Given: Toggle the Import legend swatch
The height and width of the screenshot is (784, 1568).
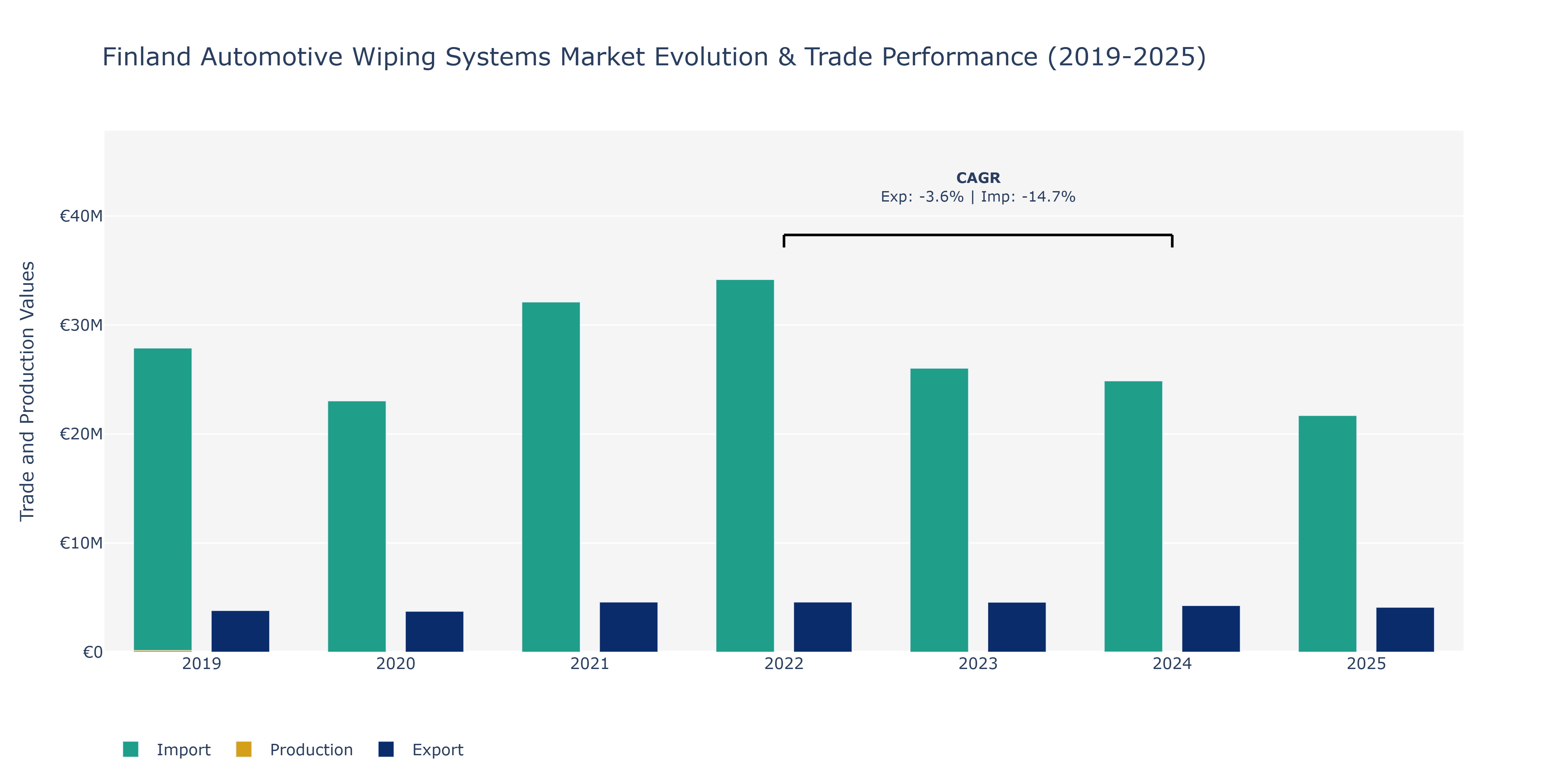Looking at the screenshot, I should coord(130,749).
